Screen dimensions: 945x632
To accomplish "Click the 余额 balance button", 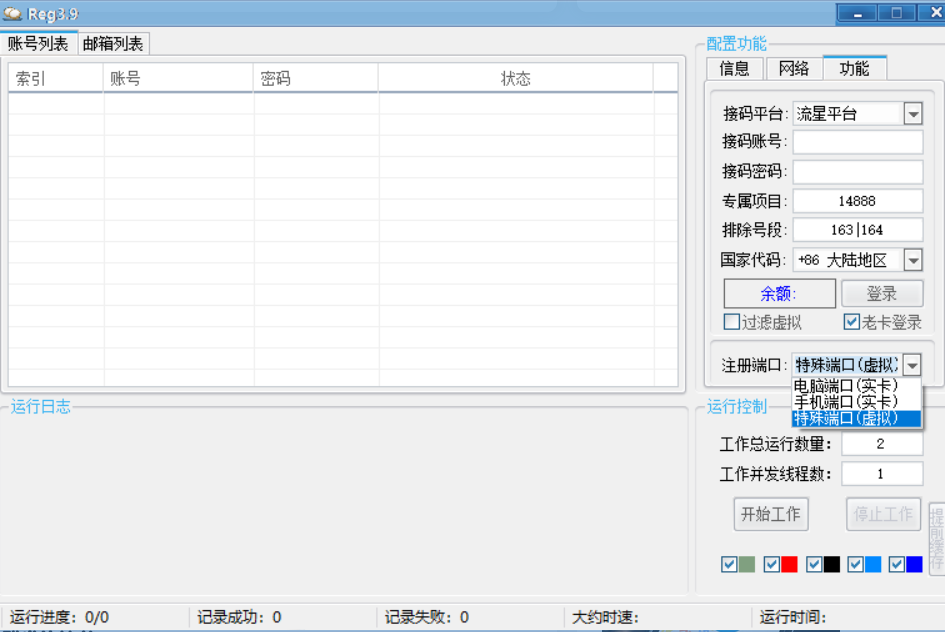I will tap(779, 293).
